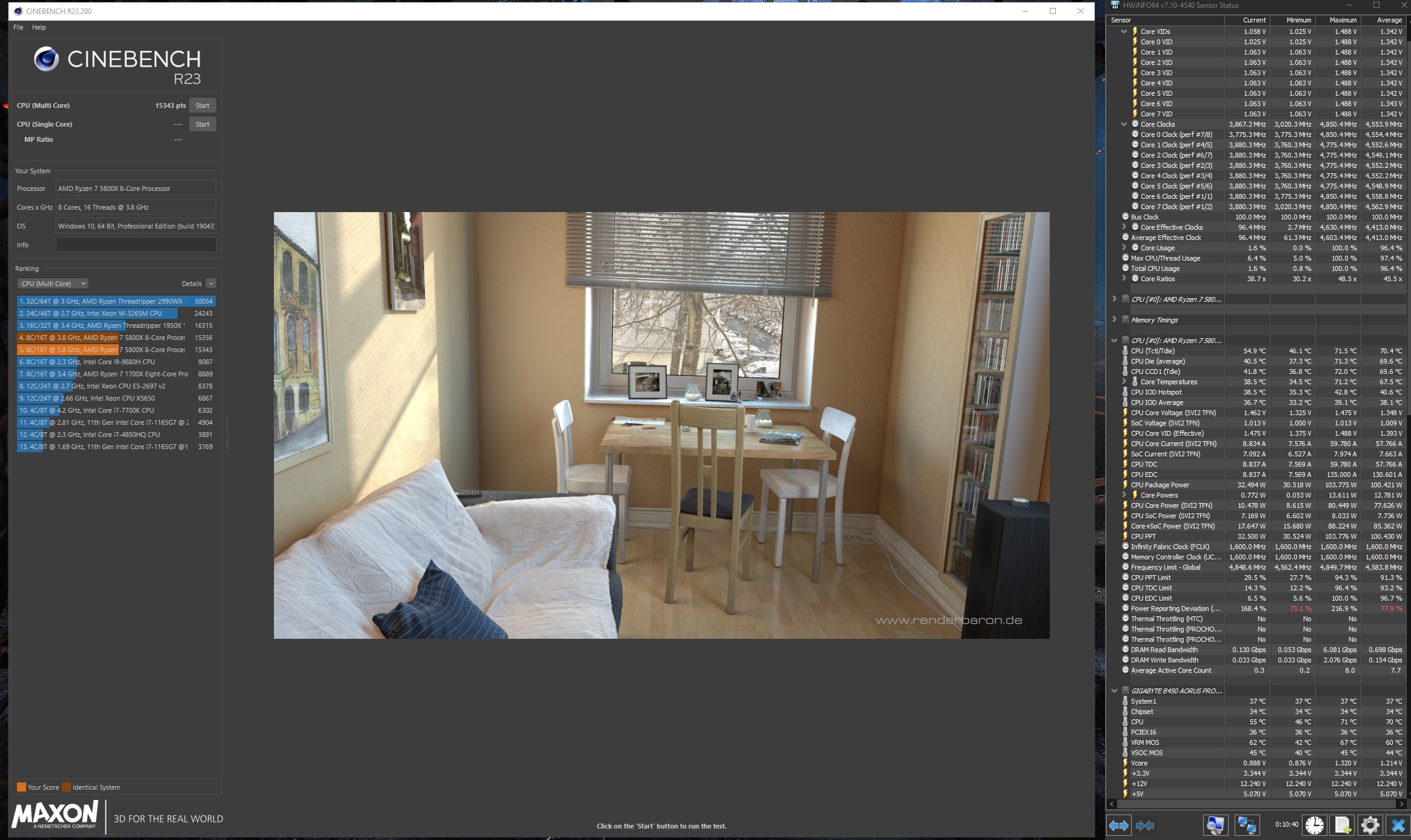Start the CPU Single Core test
Image resolution: width=1411 pixels, height=840 pixels.
click(x=202, y=124)
